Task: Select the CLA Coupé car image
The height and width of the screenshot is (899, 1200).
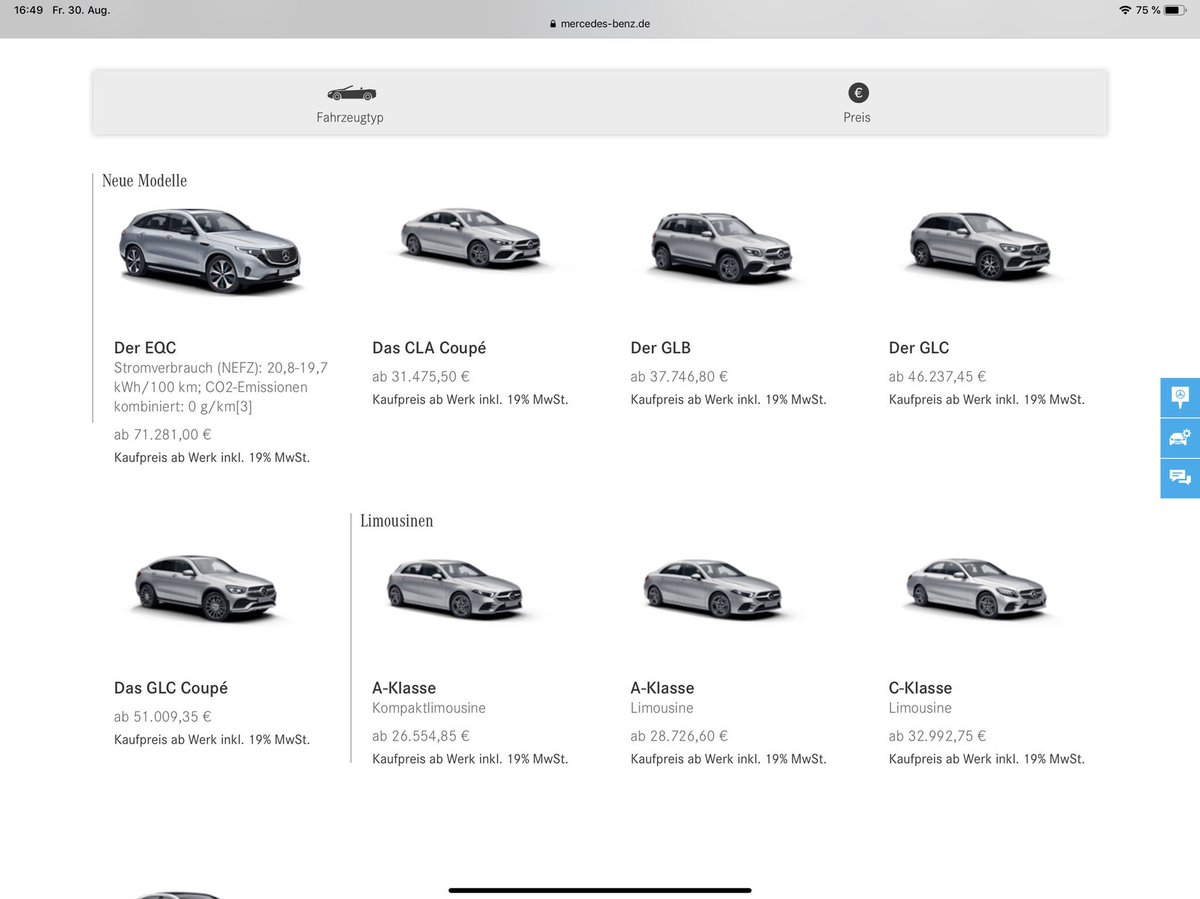Action: tap(471, 238)
